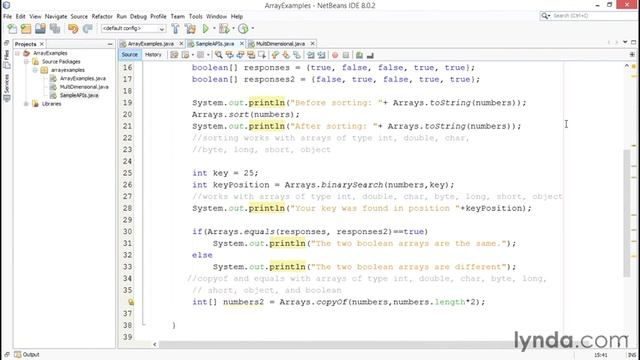Click the Find Previous Occurrence icon

click(229, 55)
